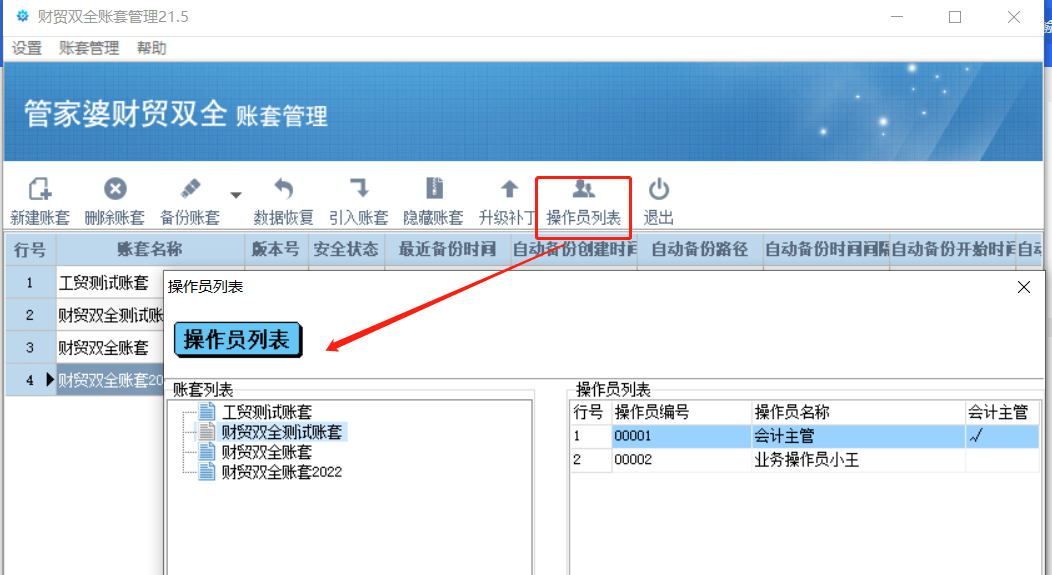The height and width of the screenshot is (575, 1052).
Task: Open the 设置 menu
Action: 27,48
